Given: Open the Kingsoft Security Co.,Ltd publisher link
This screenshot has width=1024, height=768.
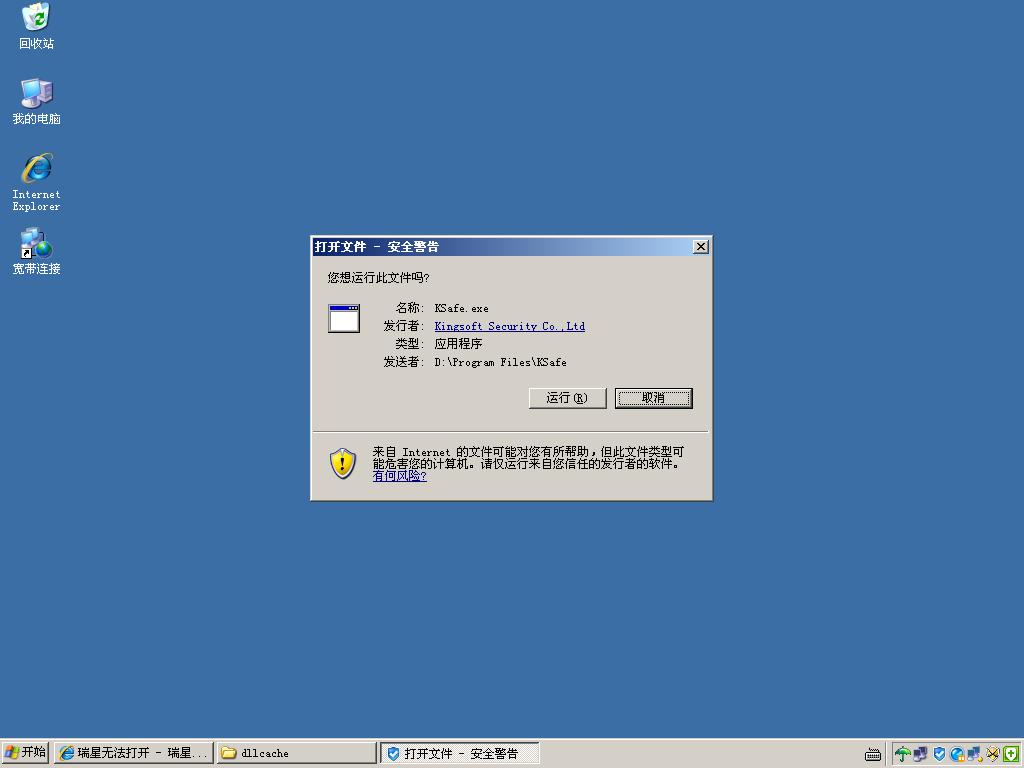Looking at the screenshot, I should [x=510, y=326].
